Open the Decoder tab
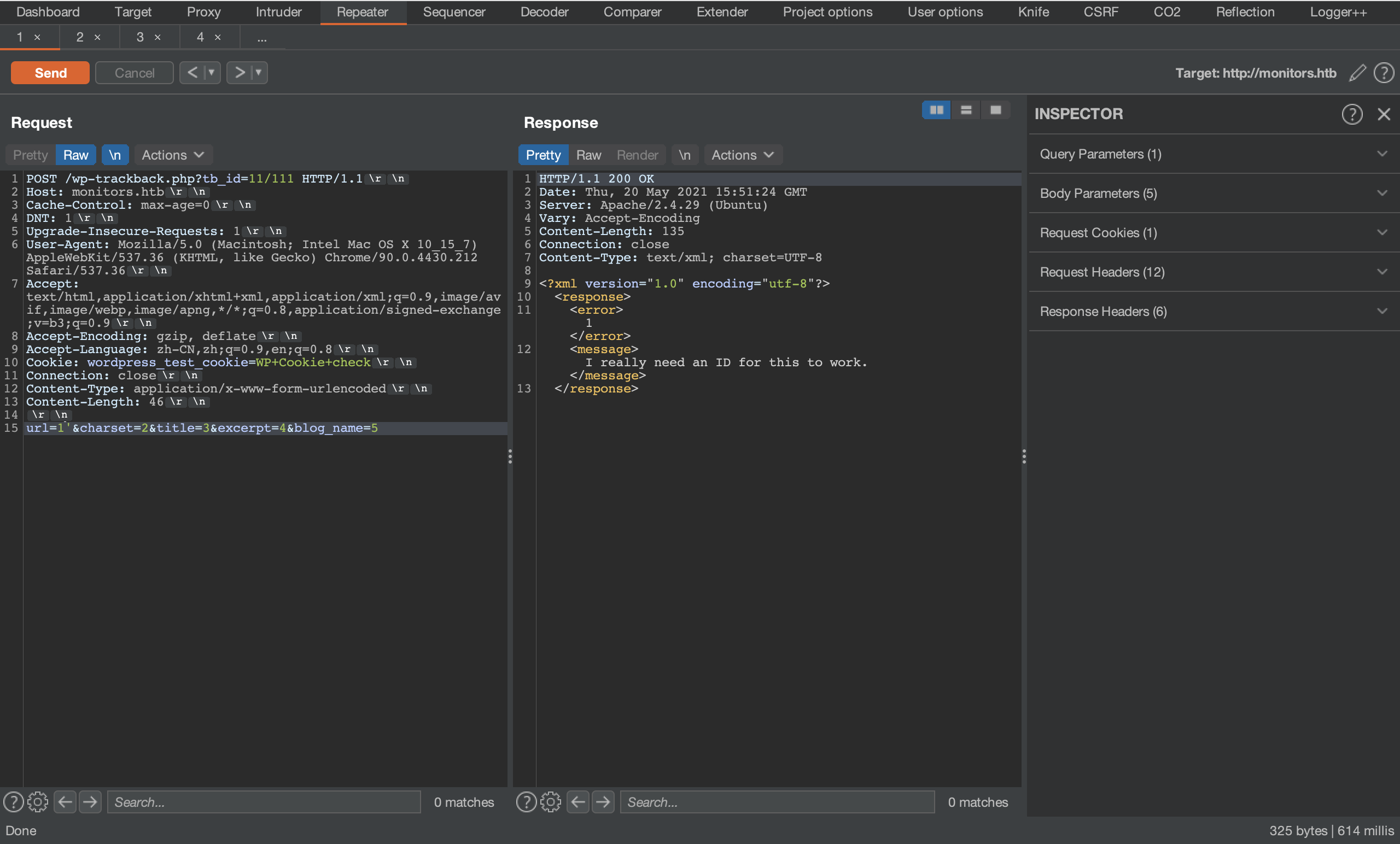Image resolution: width=1400 pixels, height=844 pixels. [x=544, y=12]
